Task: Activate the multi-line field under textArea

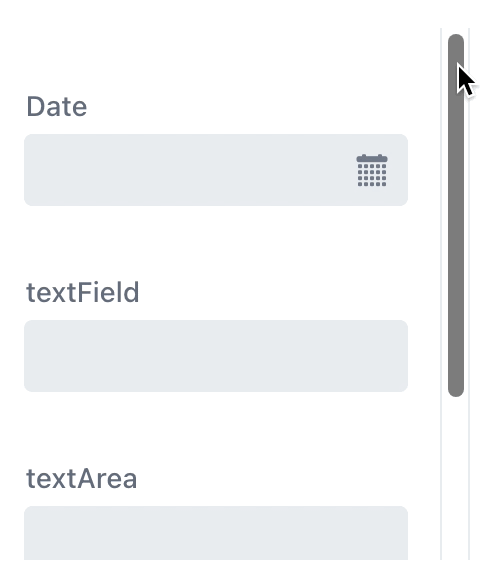Action: (216, 533)
